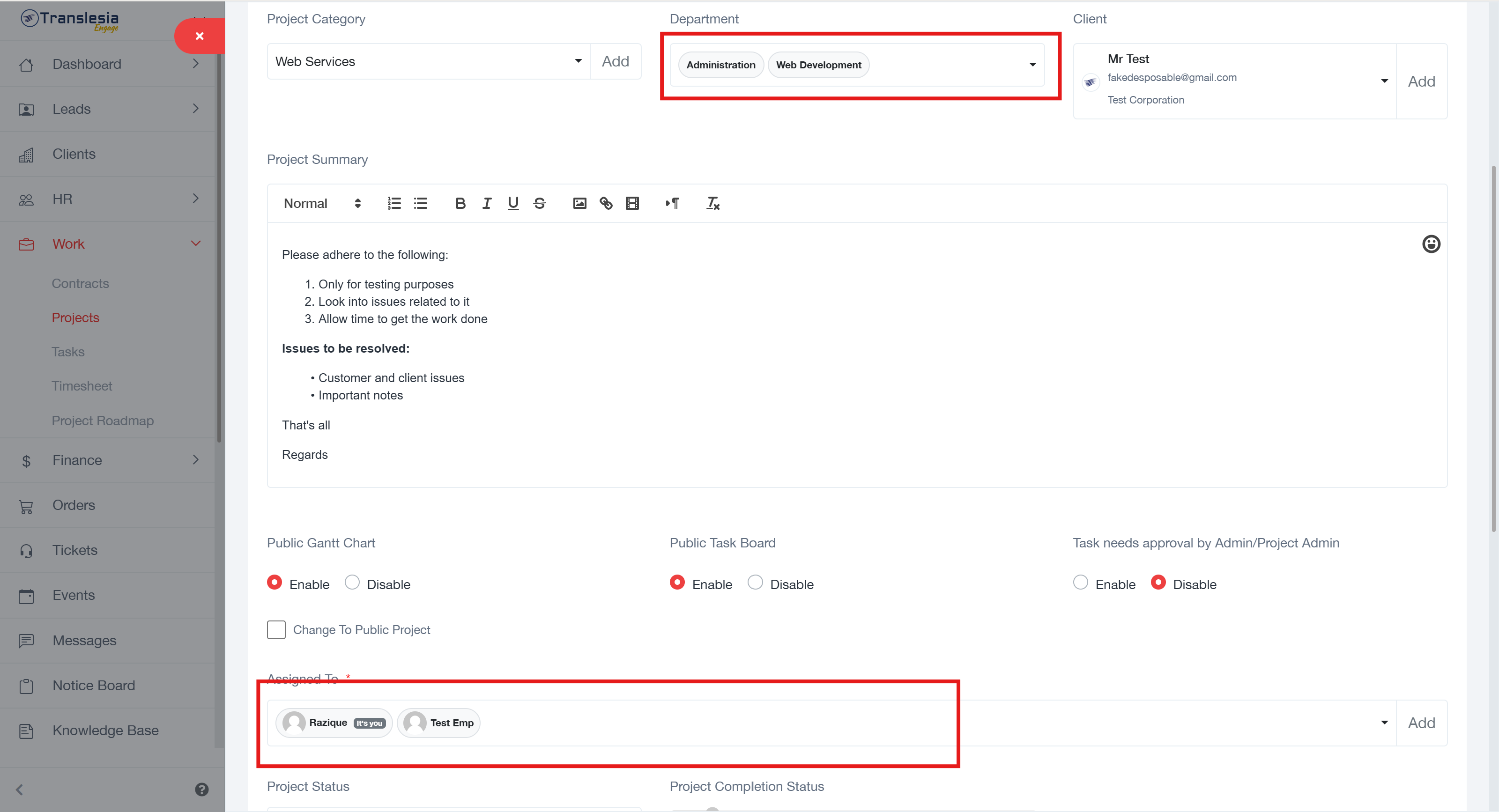Click the insert video icon

632,204
